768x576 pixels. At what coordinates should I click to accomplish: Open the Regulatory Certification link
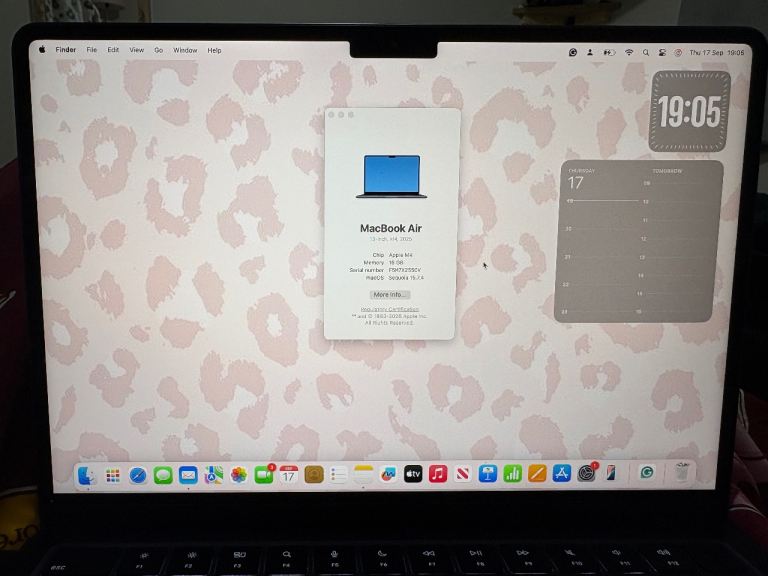(x=390, y=310)
